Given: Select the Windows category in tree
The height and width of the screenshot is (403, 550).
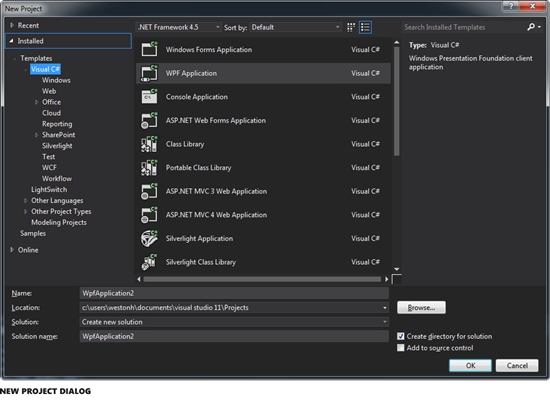Looking at the screenshot, I should pyautogui.click(x=56, y=80).
